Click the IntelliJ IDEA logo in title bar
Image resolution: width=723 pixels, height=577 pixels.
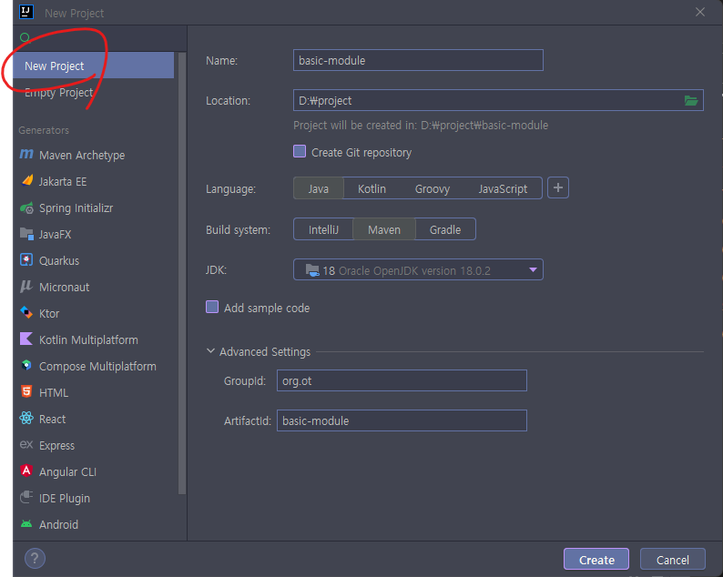pos(26,12)
